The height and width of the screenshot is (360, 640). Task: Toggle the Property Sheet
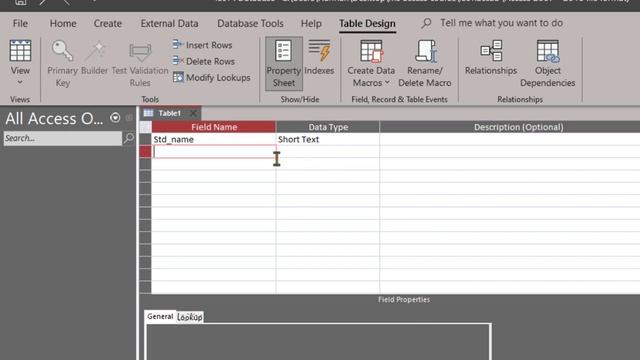coord(284,63)
